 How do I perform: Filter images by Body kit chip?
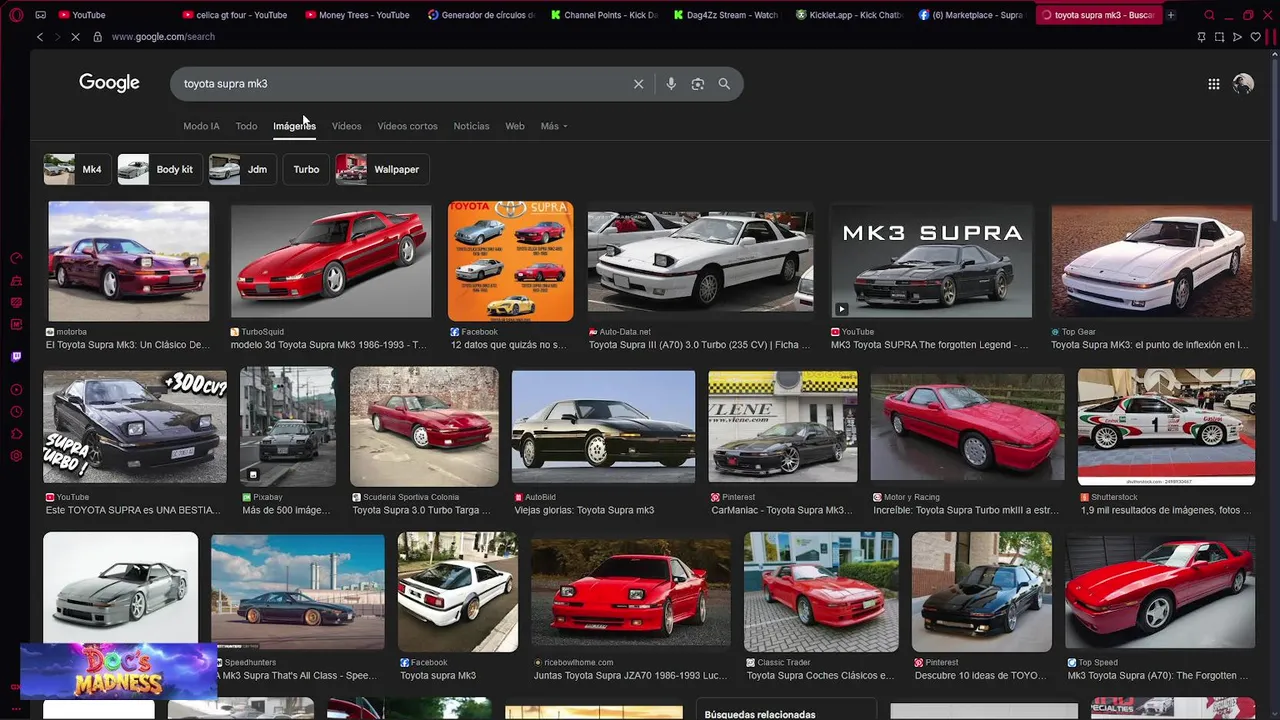159,169
